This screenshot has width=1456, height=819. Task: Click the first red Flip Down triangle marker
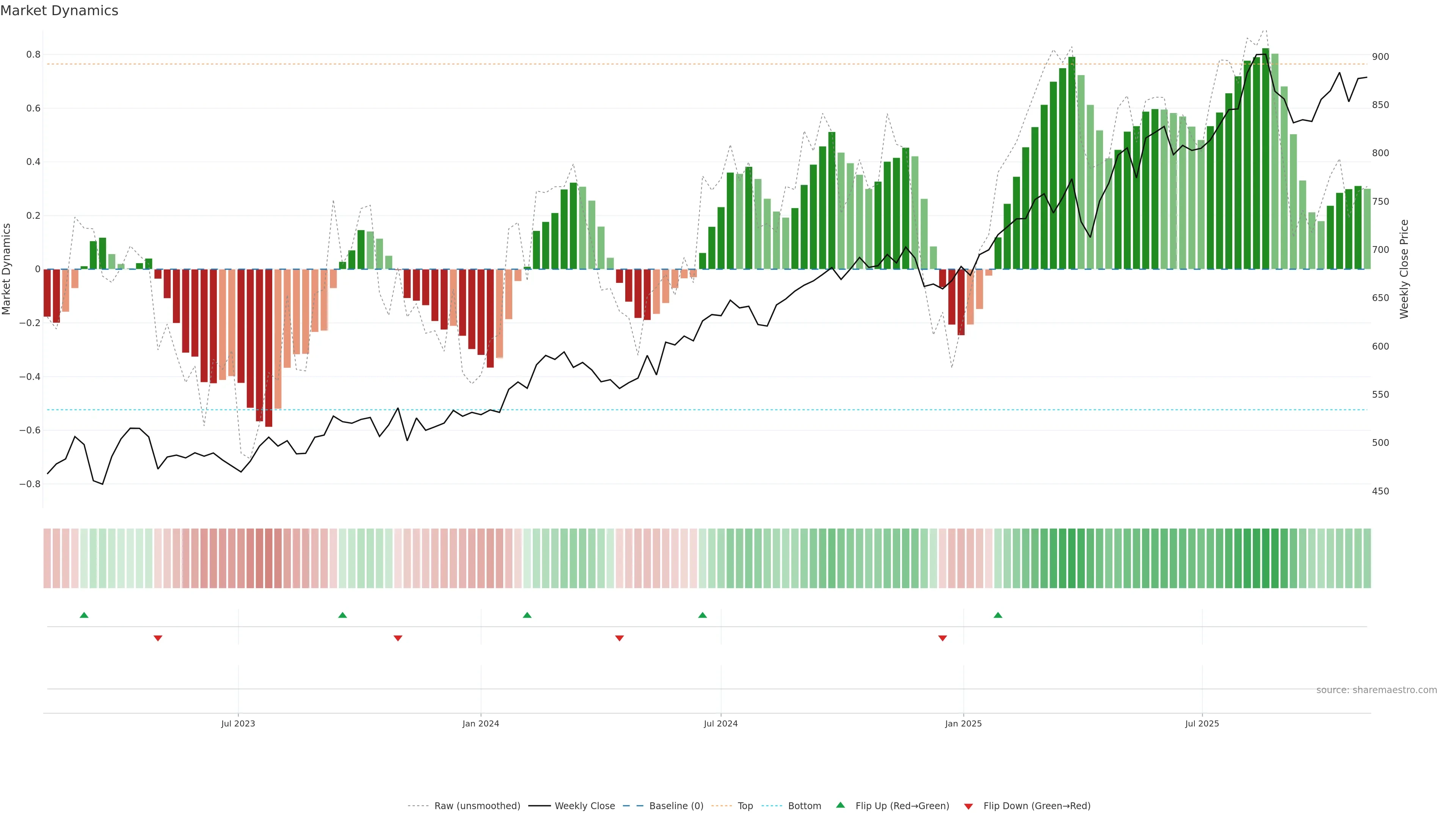pyautogui.click(x=158, y=638)
